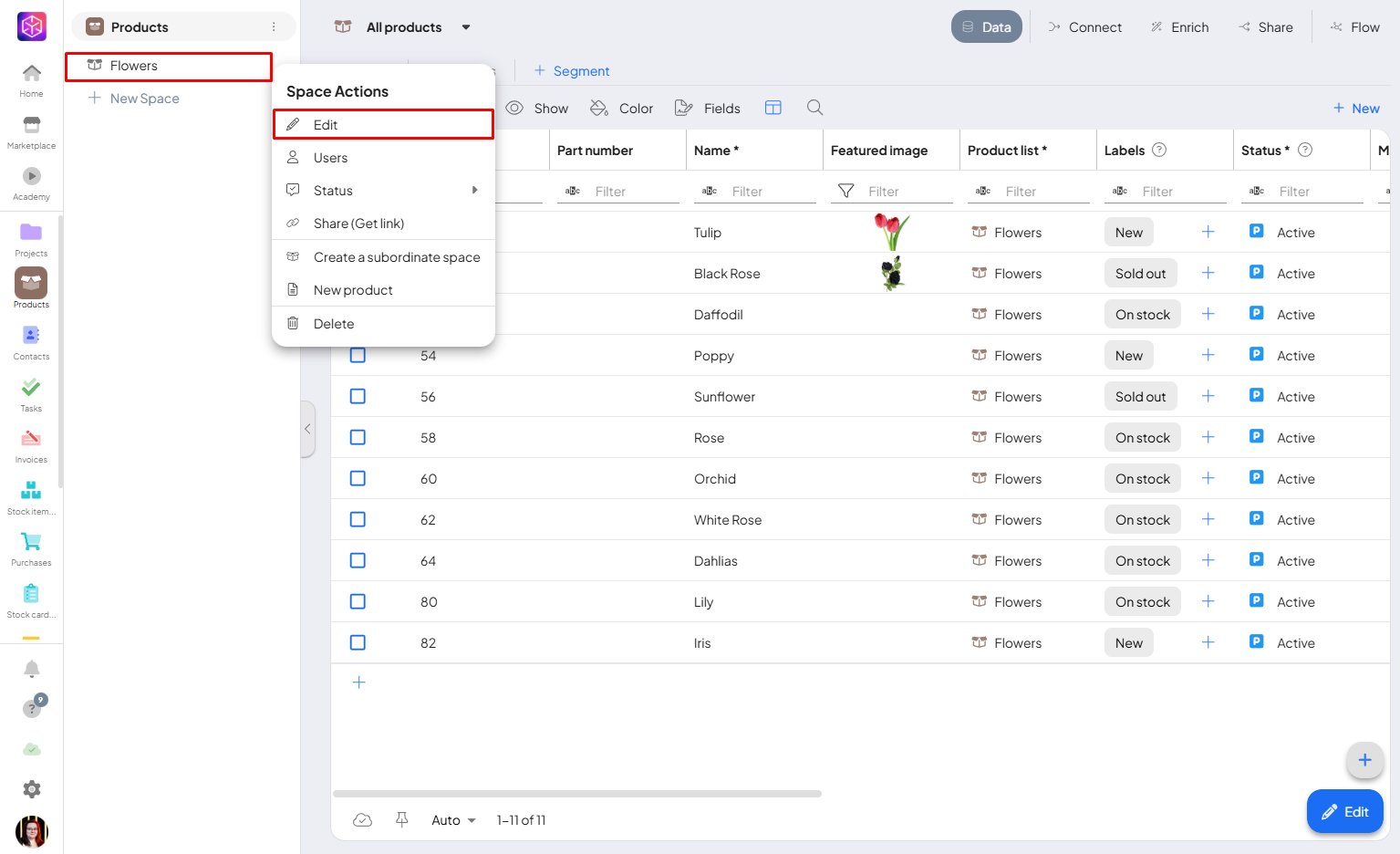The image size is (1400, 854).
Task: Click the notifications bell icon
Action: pos(32,669)
